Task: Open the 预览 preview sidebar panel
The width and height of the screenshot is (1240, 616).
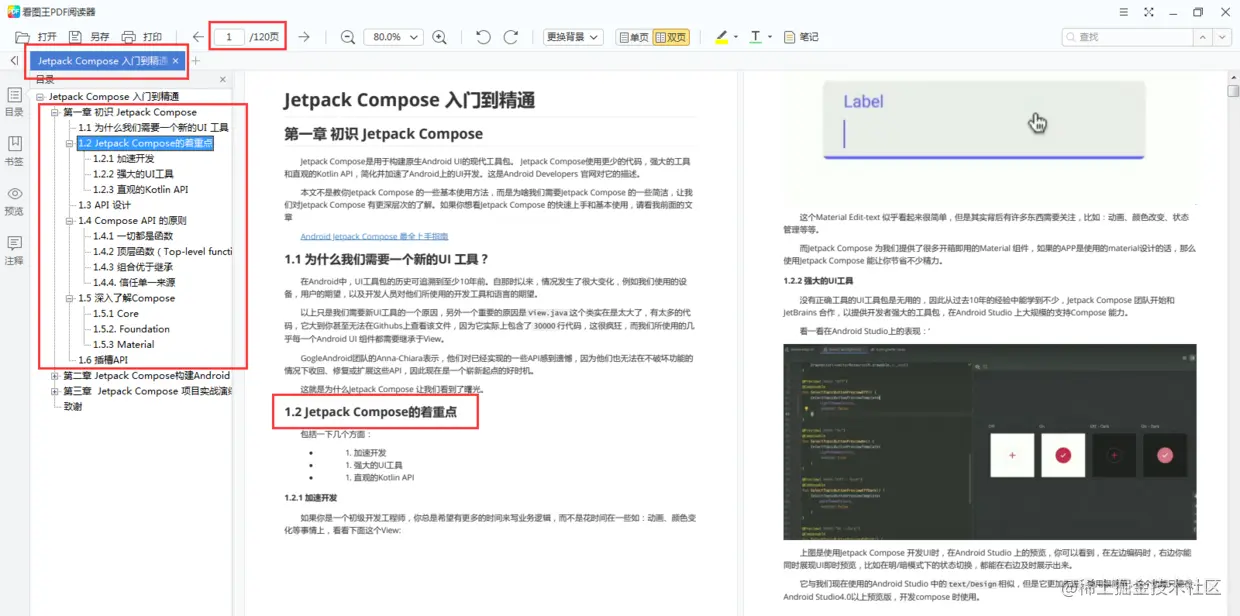Action: 14,201
